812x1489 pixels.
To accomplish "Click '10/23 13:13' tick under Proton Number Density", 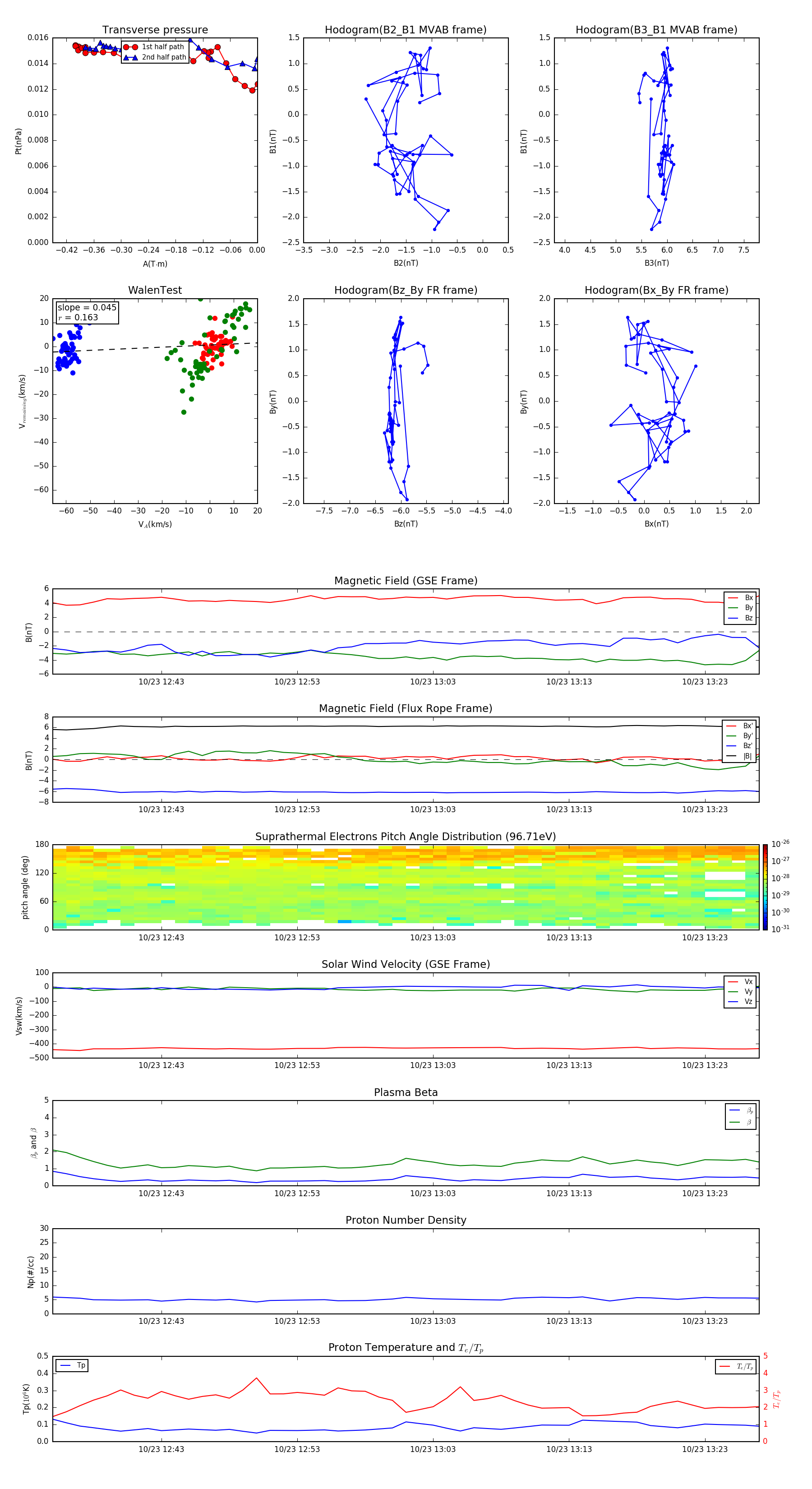I will [x=569, y=1321].
